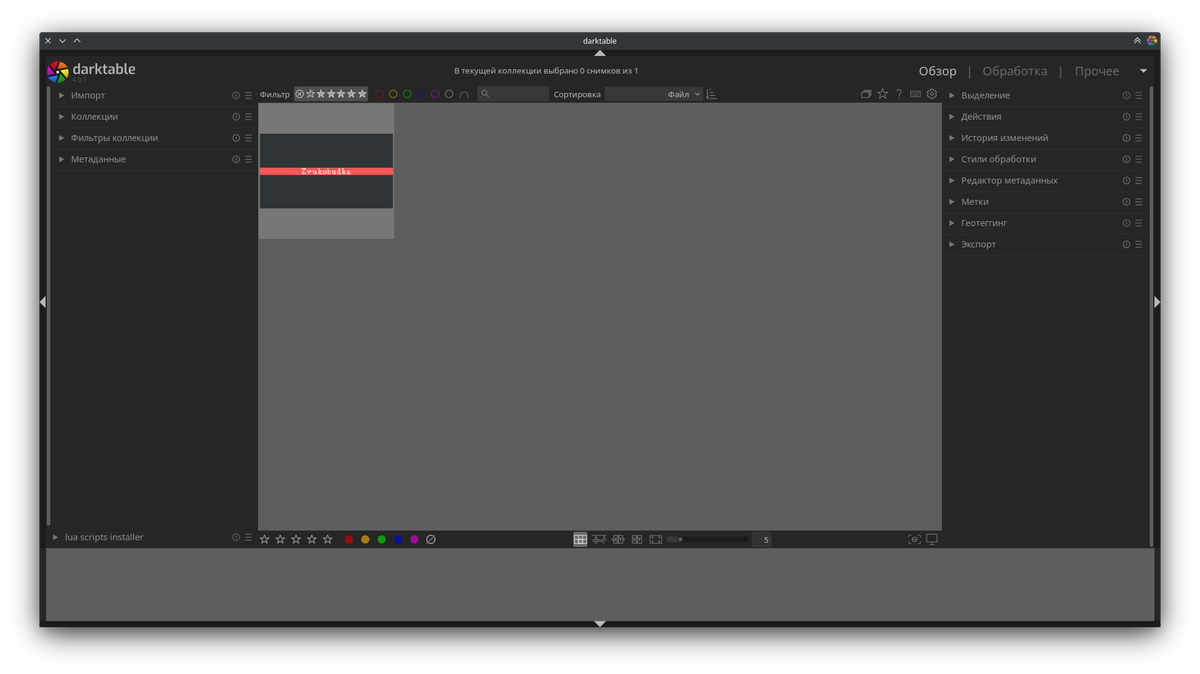
Task: Switch to the Обзор view
Action: (938, 71)
